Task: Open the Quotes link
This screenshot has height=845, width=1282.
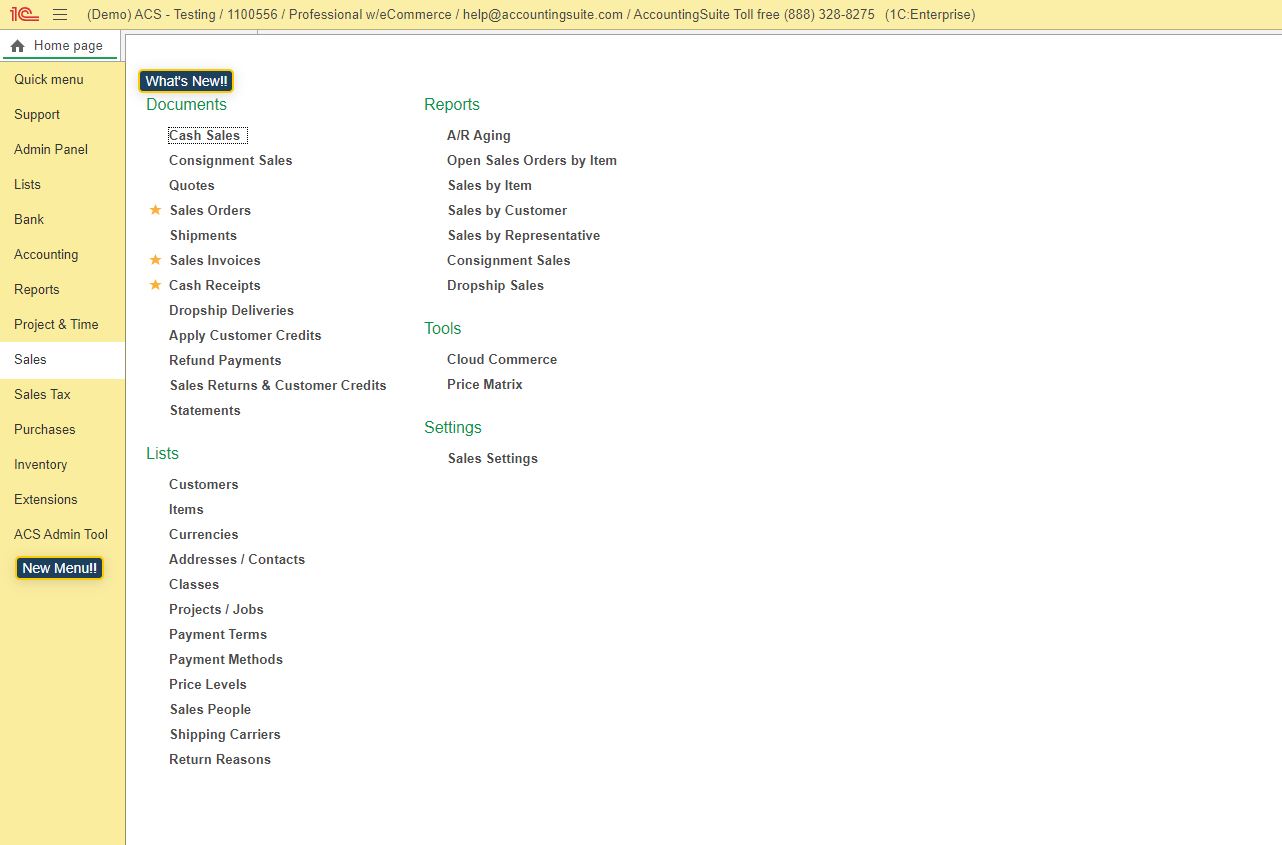Action: pos(192,186)
